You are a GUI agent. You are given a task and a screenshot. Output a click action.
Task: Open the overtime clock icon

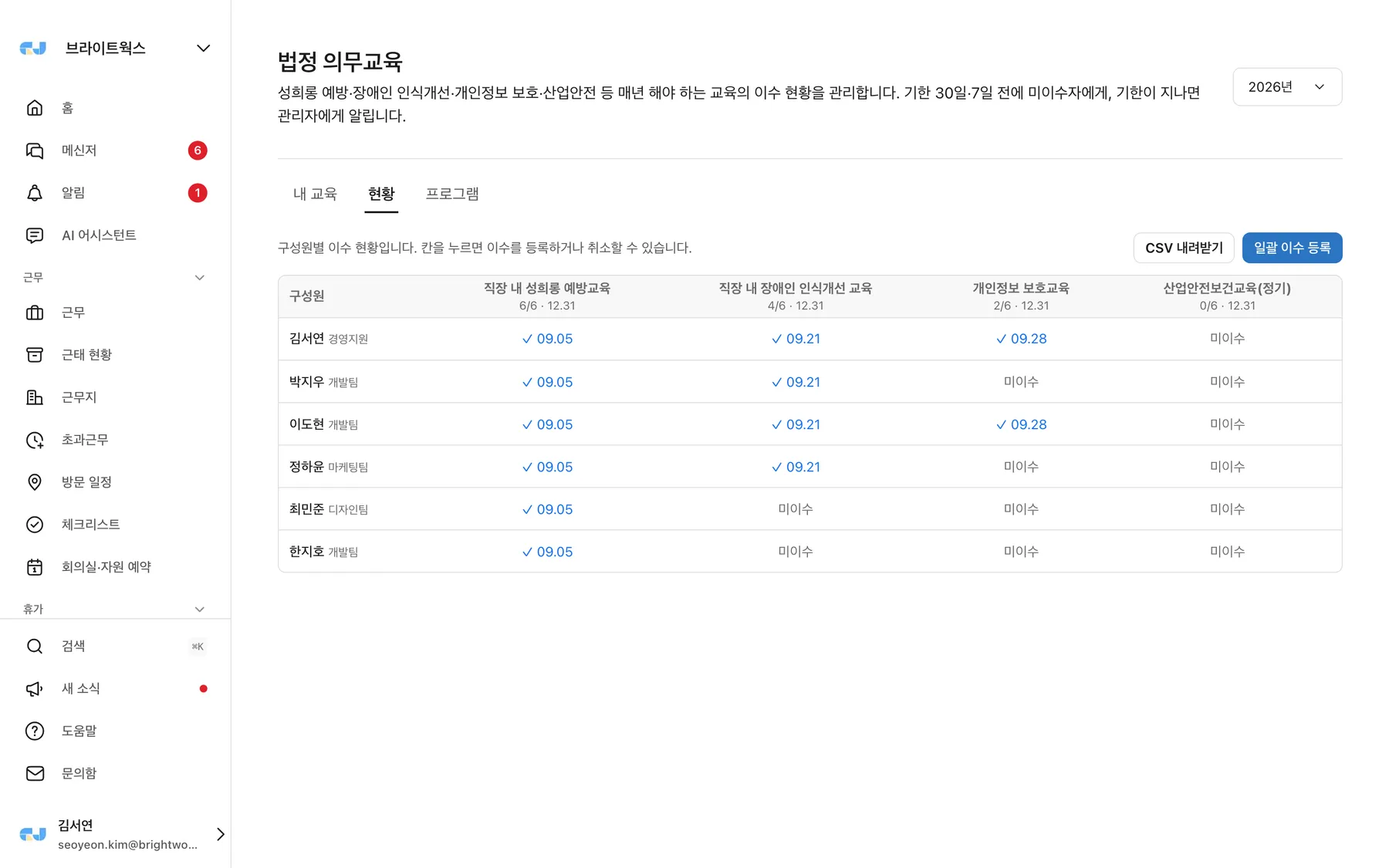[35, 440]
